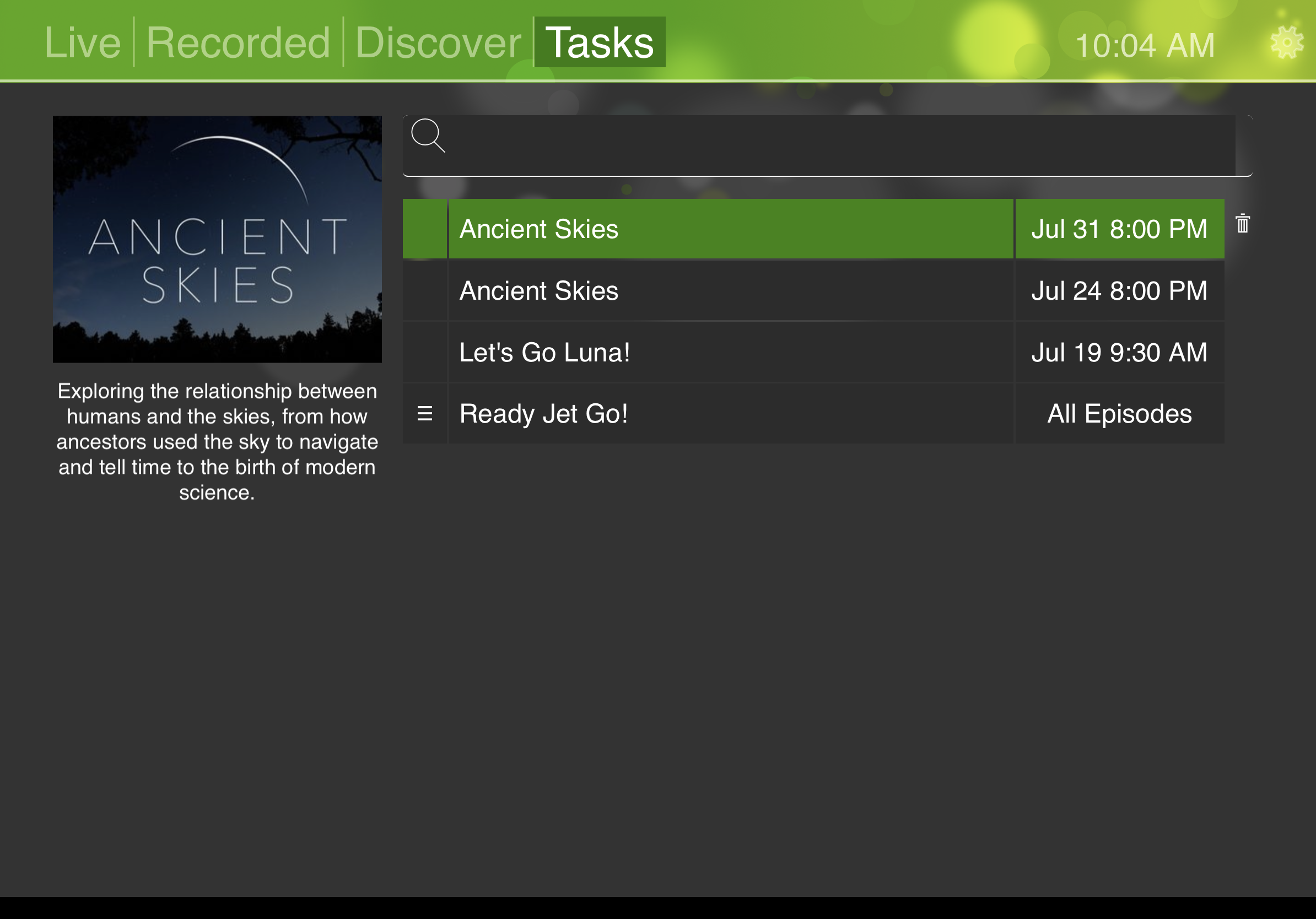
Task: Click the Jul 19 9:30 AM time cell
Action: coord(1119,353)
